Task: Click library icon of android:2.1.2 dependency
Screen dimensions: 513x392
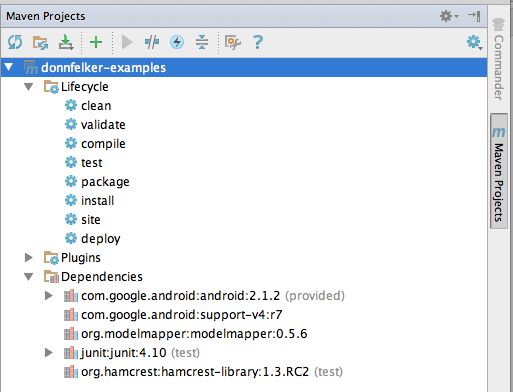Action: tap(71, 296)
